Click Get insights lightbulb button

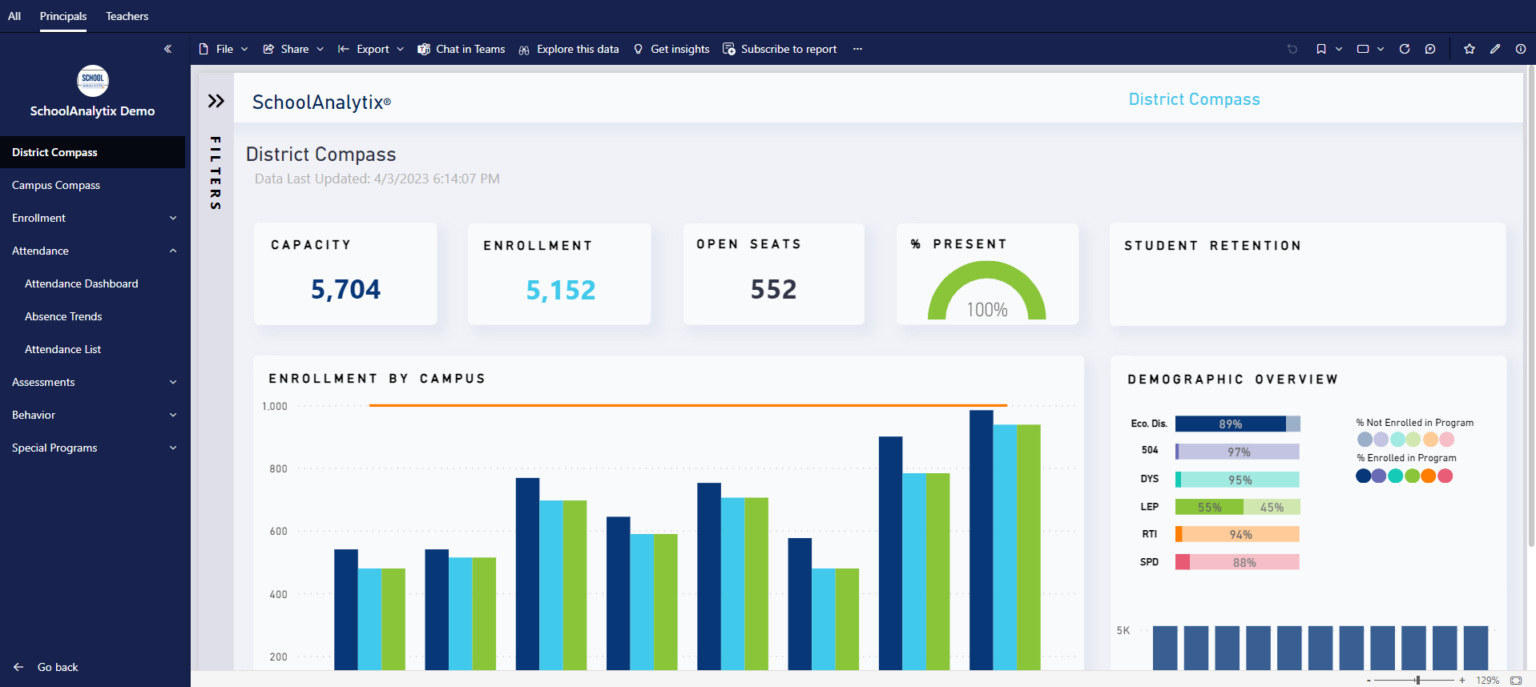tap(671, 49)
